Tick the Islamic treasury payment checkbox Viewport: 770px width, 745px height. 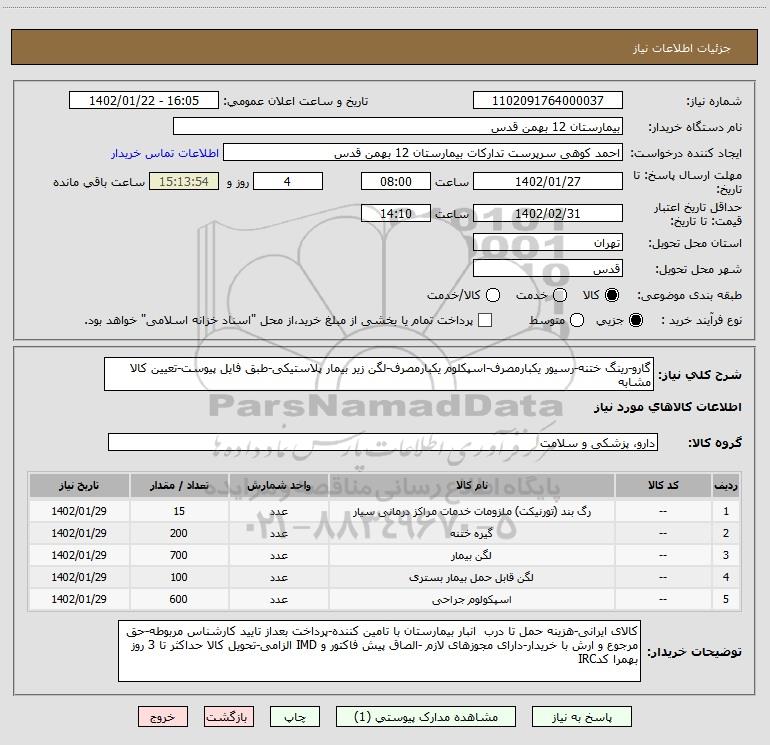485,320
